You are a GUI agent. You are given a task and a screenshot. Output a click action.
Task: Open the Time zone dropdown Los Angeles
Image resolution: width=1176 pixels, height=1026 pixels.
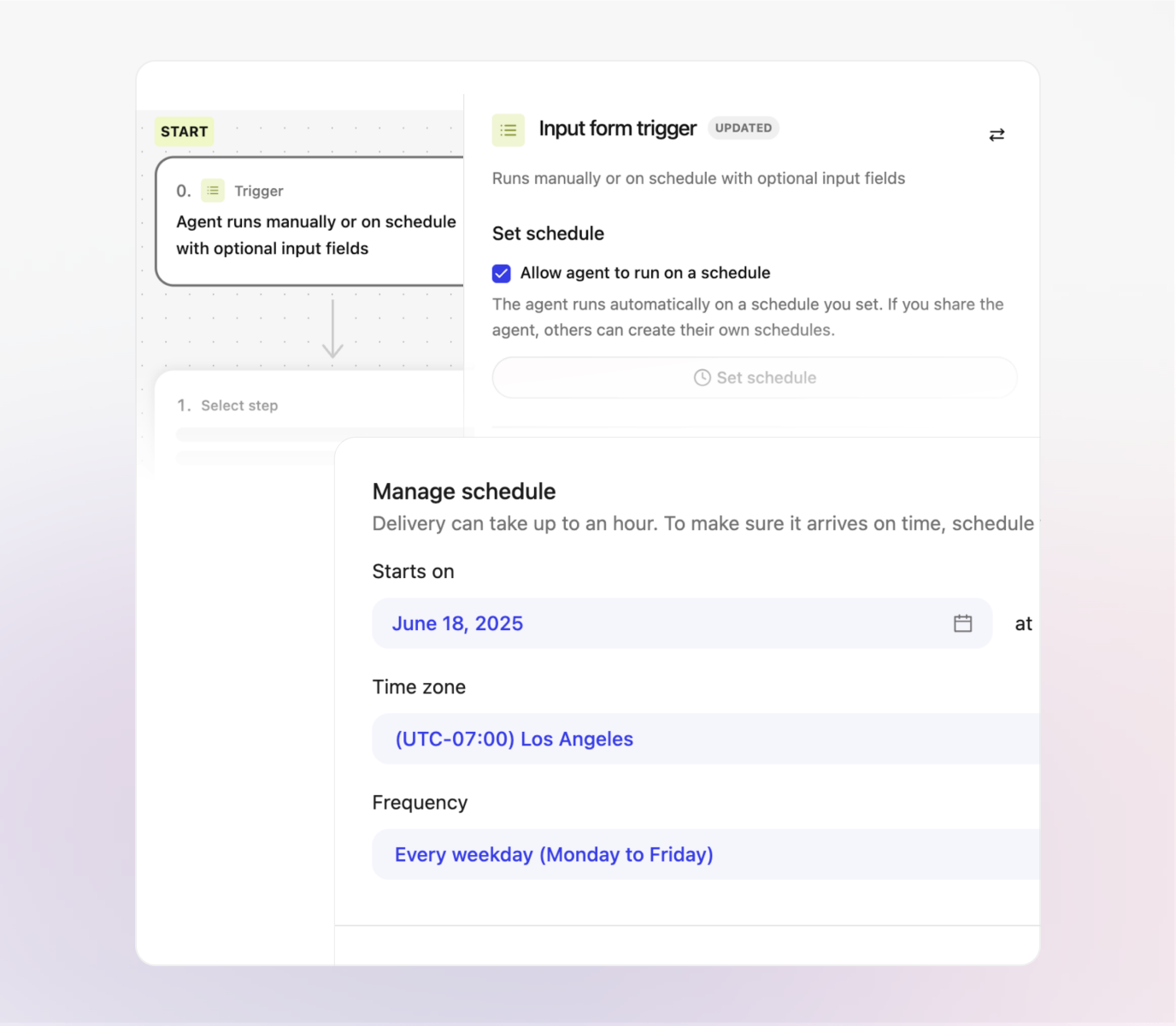pyautogui.click(x=706, y=739)
